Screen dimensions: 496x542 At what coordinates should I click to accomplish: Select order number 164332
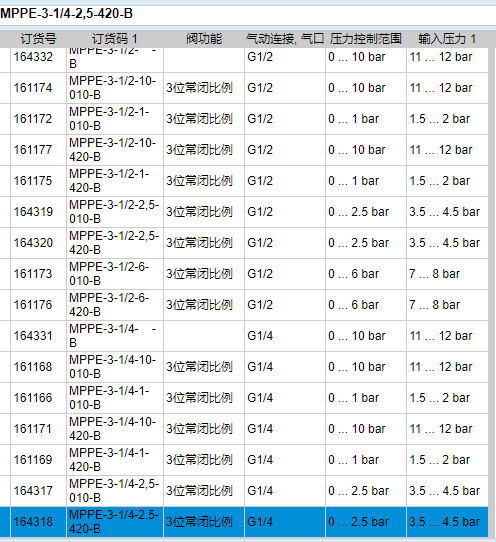[33, 57]
